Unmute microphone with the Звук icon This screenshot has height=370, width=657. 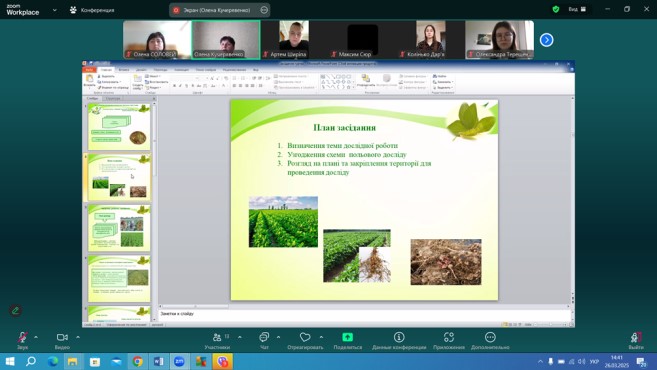pos(23,337)
